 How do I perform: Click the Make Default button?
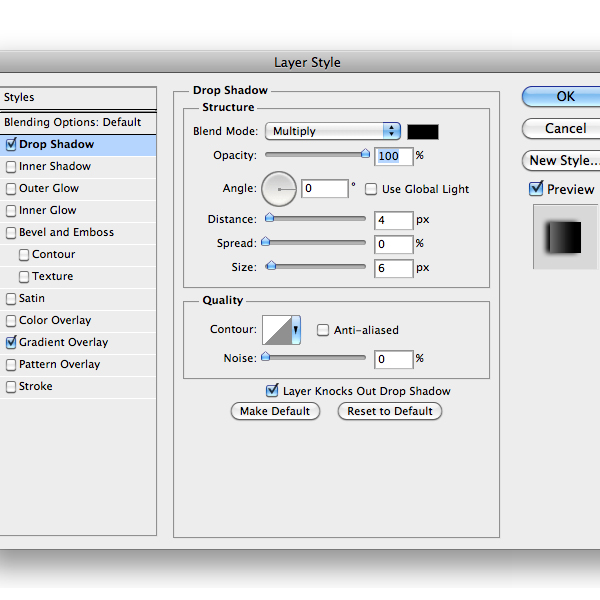[x=275, y=411]
